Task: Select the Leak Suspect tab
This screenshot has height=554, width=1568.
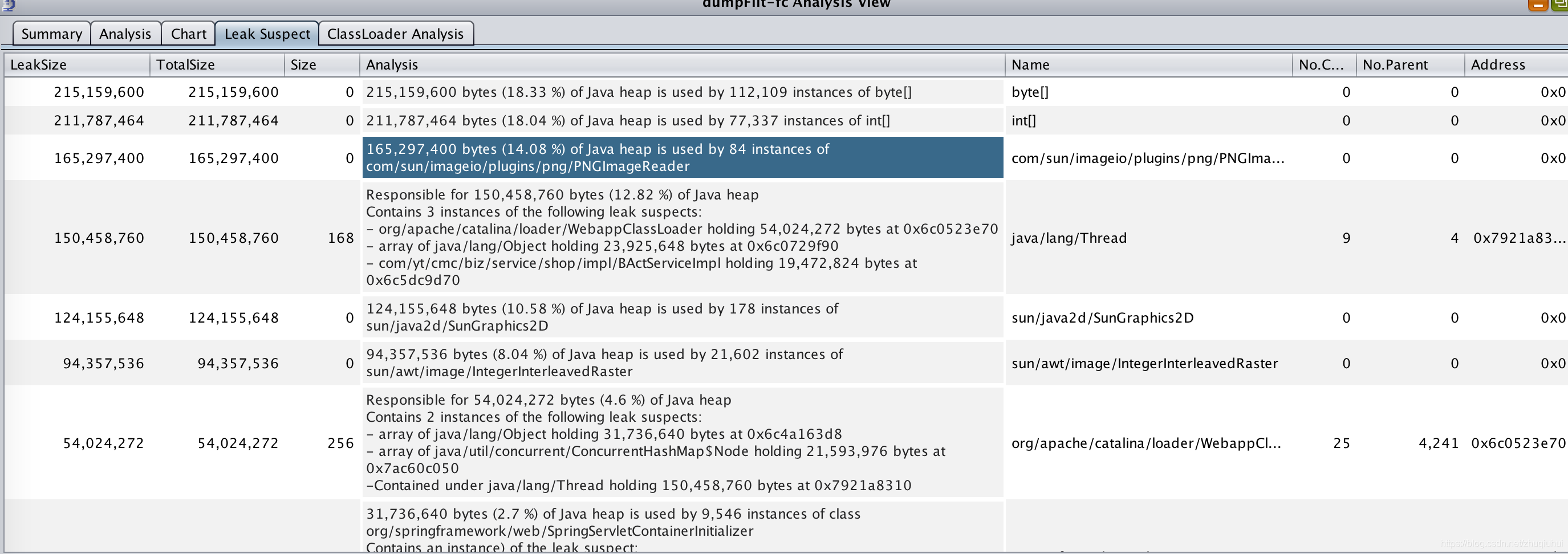Action: coord(267,34)
